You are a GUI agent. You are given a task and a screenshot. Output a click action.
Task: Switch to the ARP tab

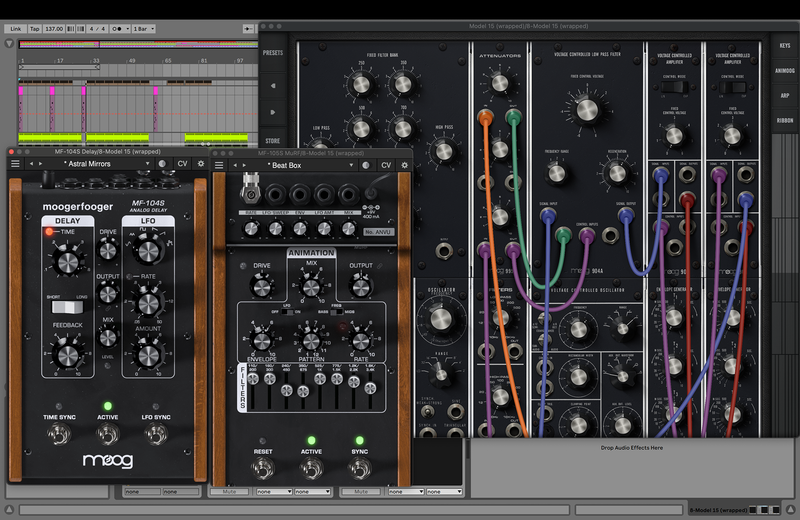pyautogui.click(x=785, y=96)
